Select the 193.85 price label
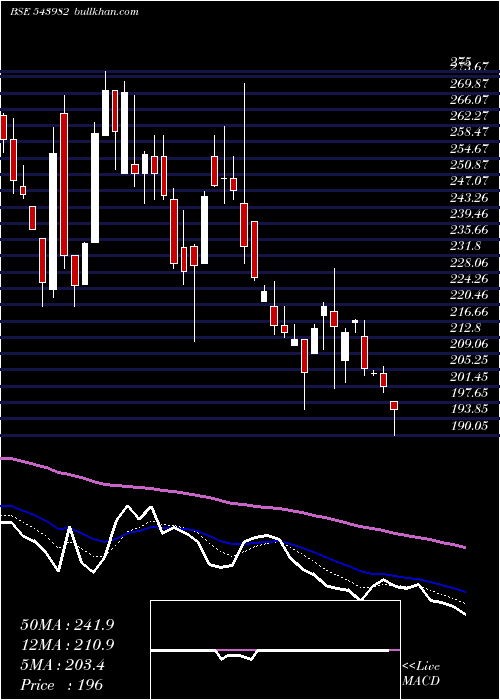 tap(470, 409)
